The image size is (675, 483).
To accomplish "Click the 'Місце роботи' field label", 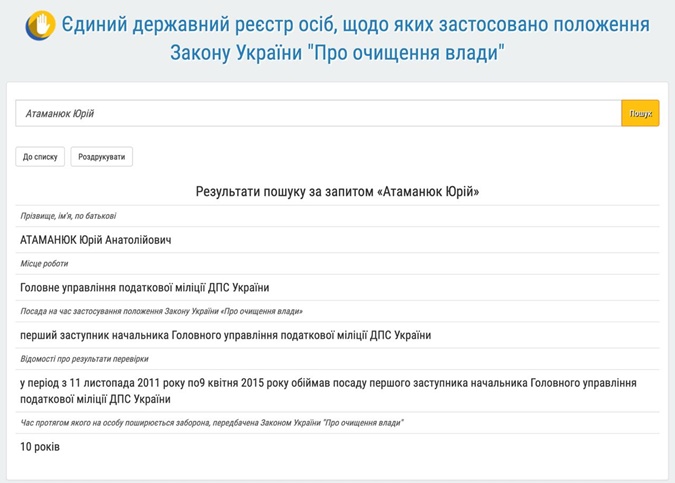I will click(x=44, y=264).
